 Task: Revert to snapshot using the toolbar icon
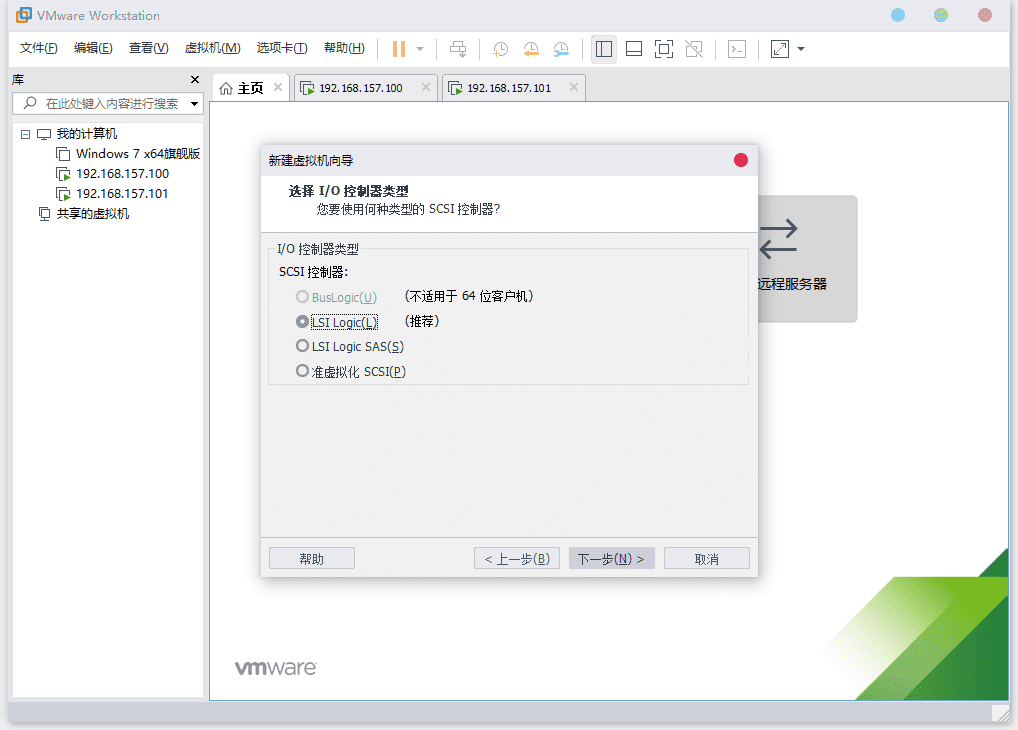pos(531,49)
